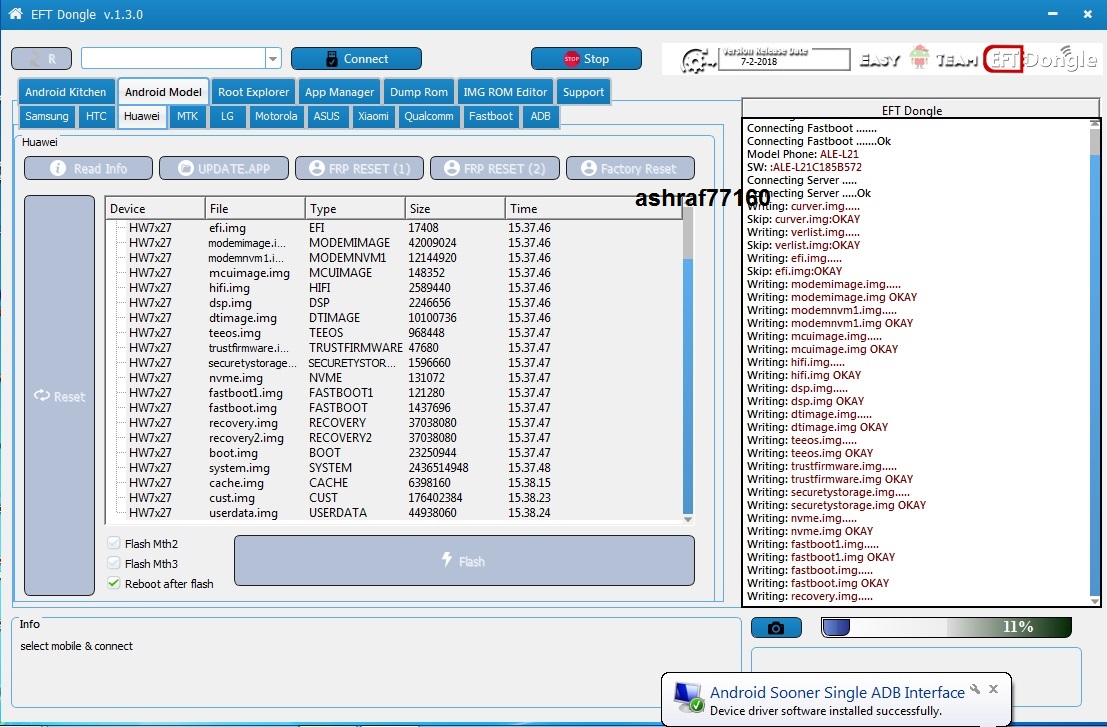The image size is (1107, 727).
Task: Select the Huawei brand tab
Action: click(x=142, y=116)
